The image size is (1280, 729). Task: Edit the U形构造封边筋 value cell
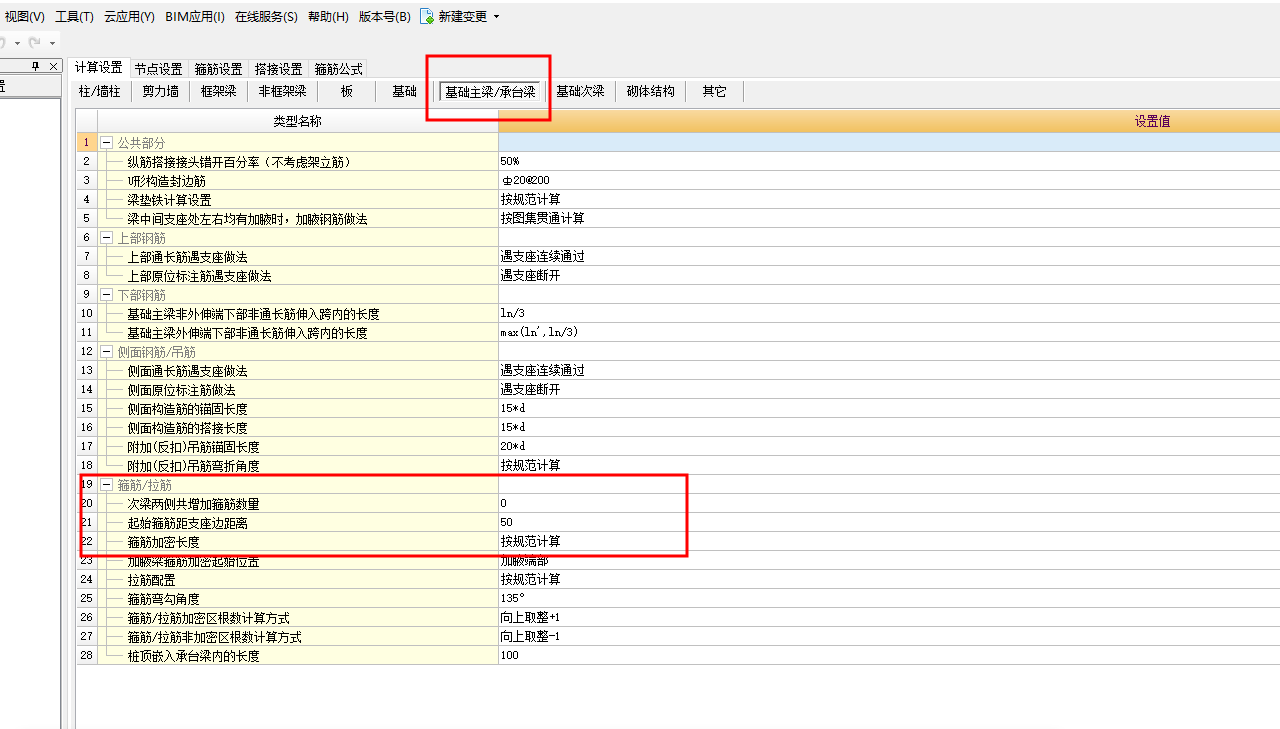(889, 180)
